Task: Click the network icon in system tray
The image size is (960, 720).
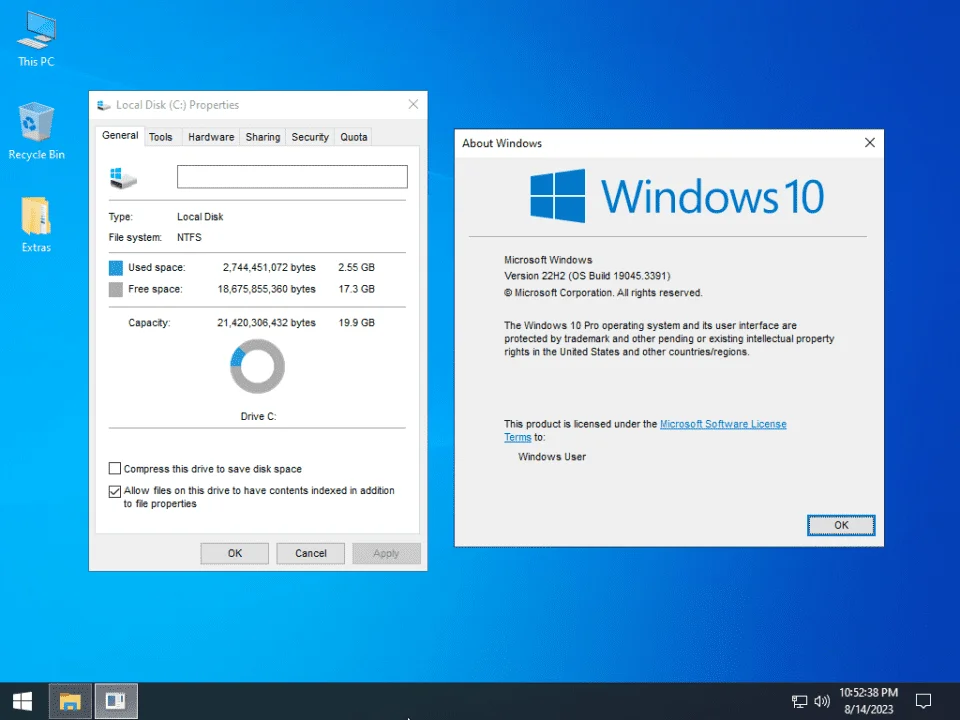Action: click(799, 701)
